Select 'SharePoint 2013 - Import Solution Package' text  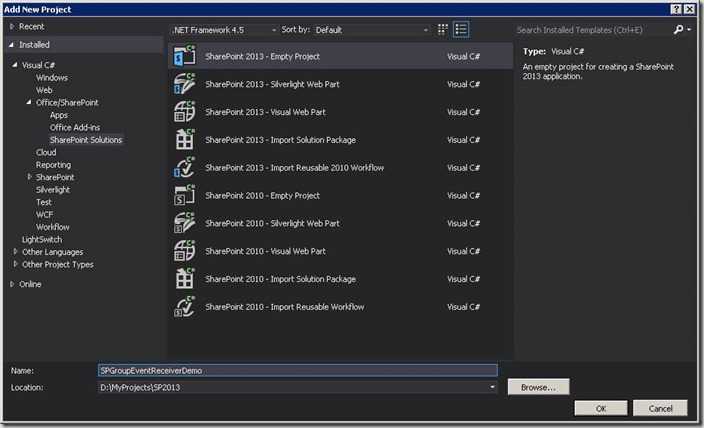point(280,140)
